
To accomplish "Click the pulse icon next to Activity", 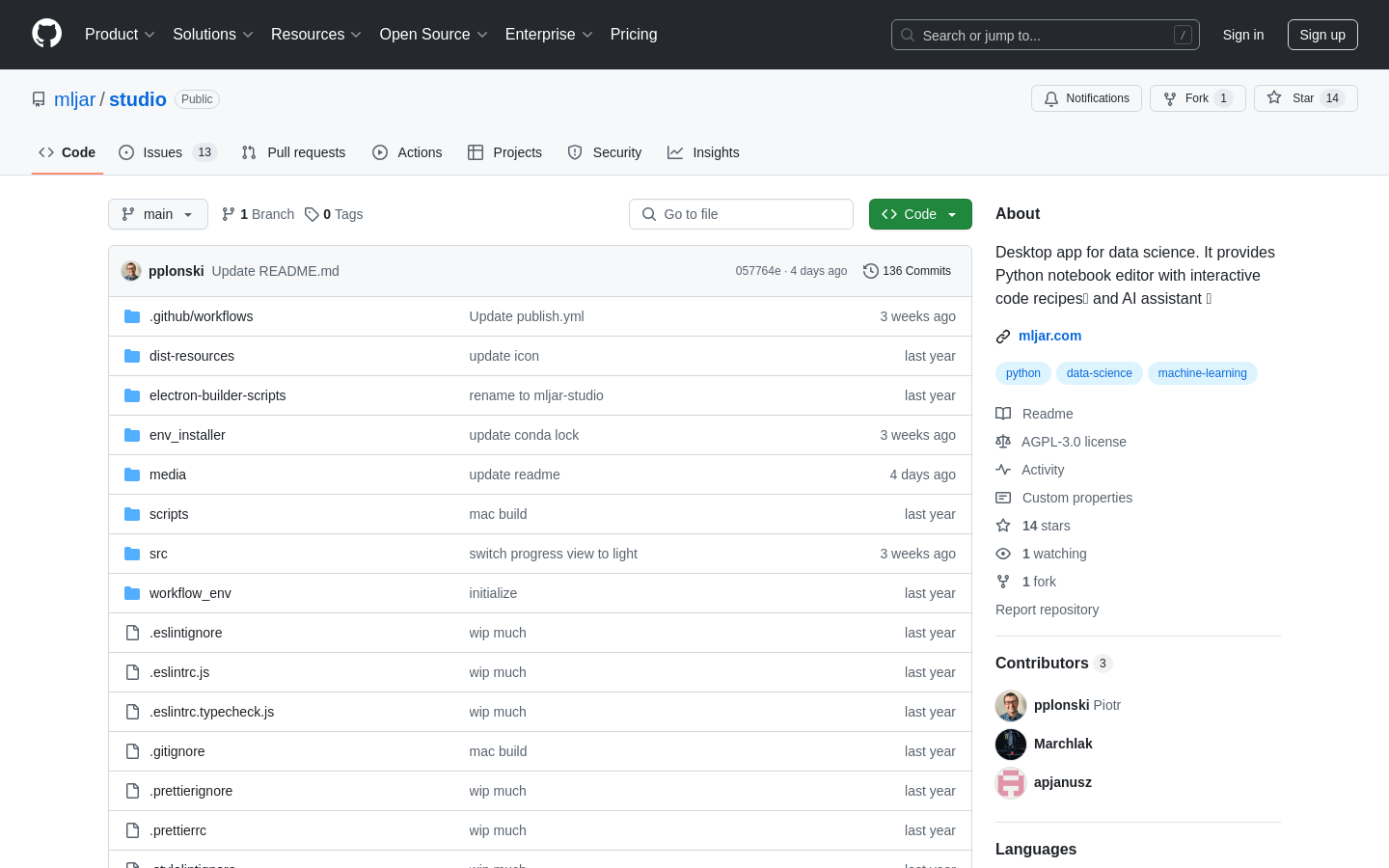I will 1003,470.
